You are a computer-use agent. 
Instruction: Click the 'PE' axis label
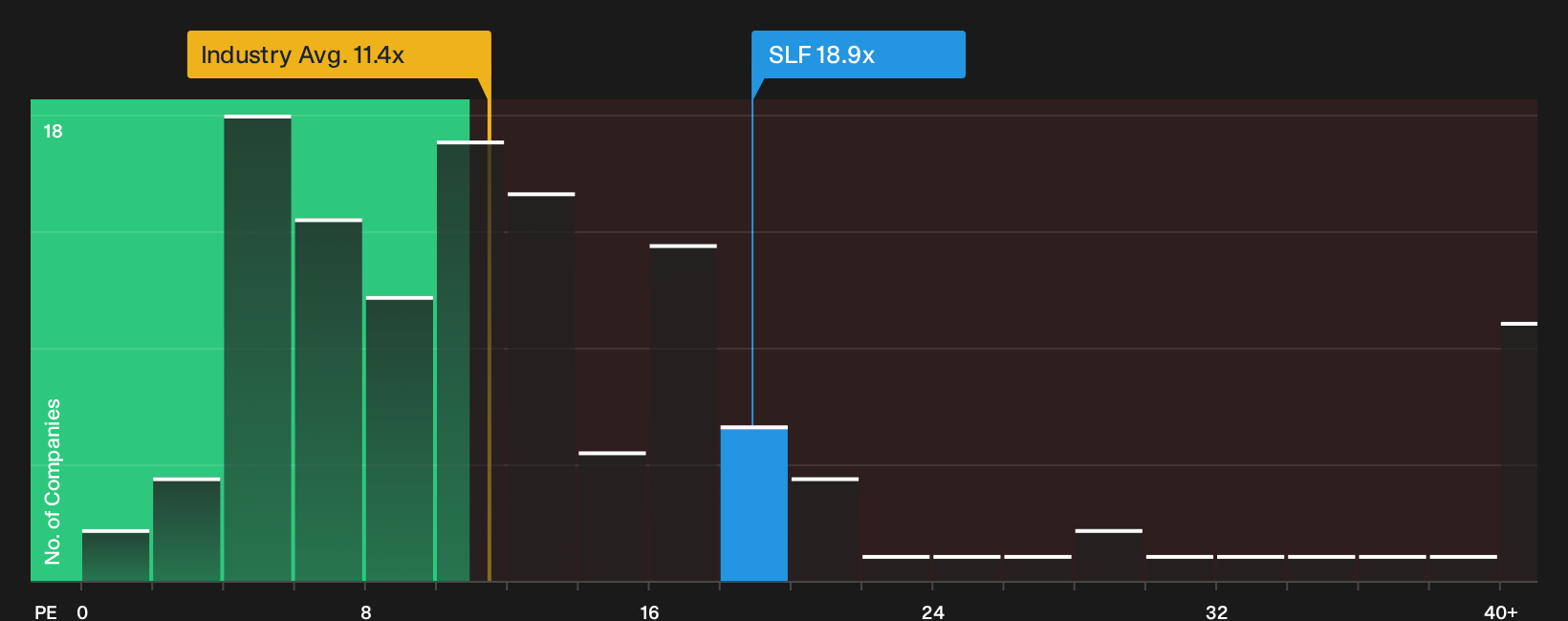[x=46, y=611]
